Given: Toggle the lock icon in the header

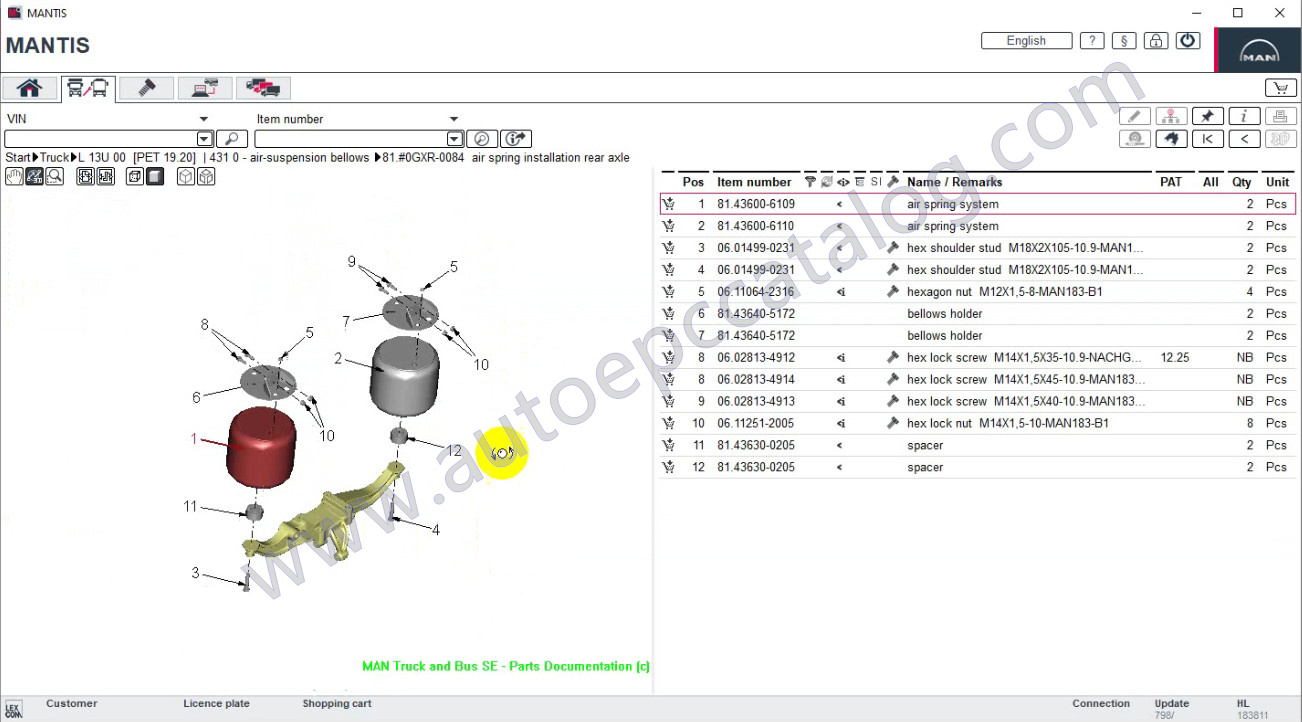Looking at the screenshot, I should (x=1155, y=41).
